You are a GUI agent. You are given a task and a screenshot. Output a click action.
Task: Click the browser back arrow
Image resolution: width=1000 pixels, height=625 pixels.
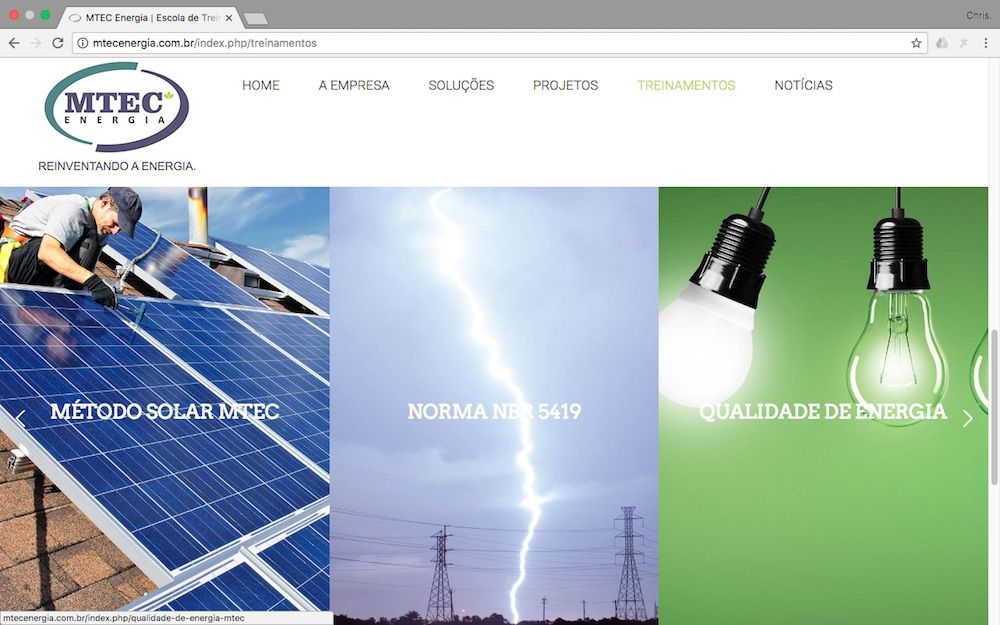pos(14,43)
